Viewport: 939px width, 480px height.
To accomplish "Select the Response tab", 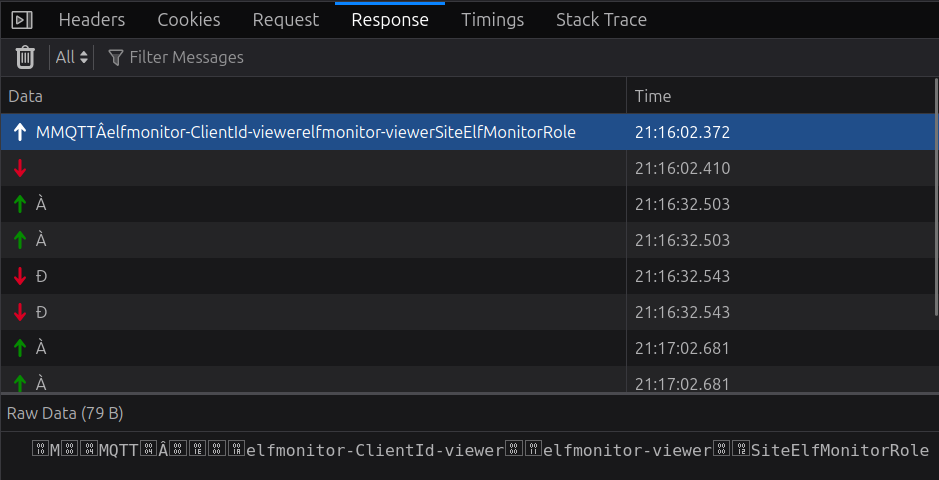I will tap(390, 20).
